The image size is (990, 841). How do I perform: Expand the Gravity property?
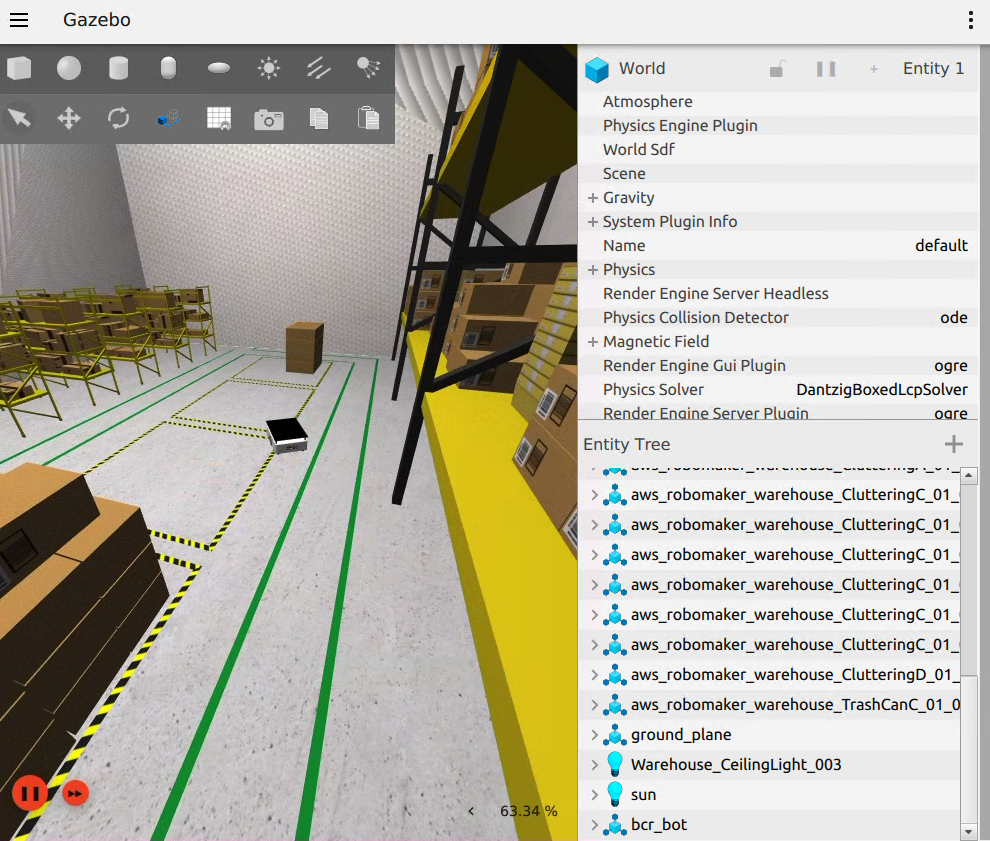click(x=592, y=198)
